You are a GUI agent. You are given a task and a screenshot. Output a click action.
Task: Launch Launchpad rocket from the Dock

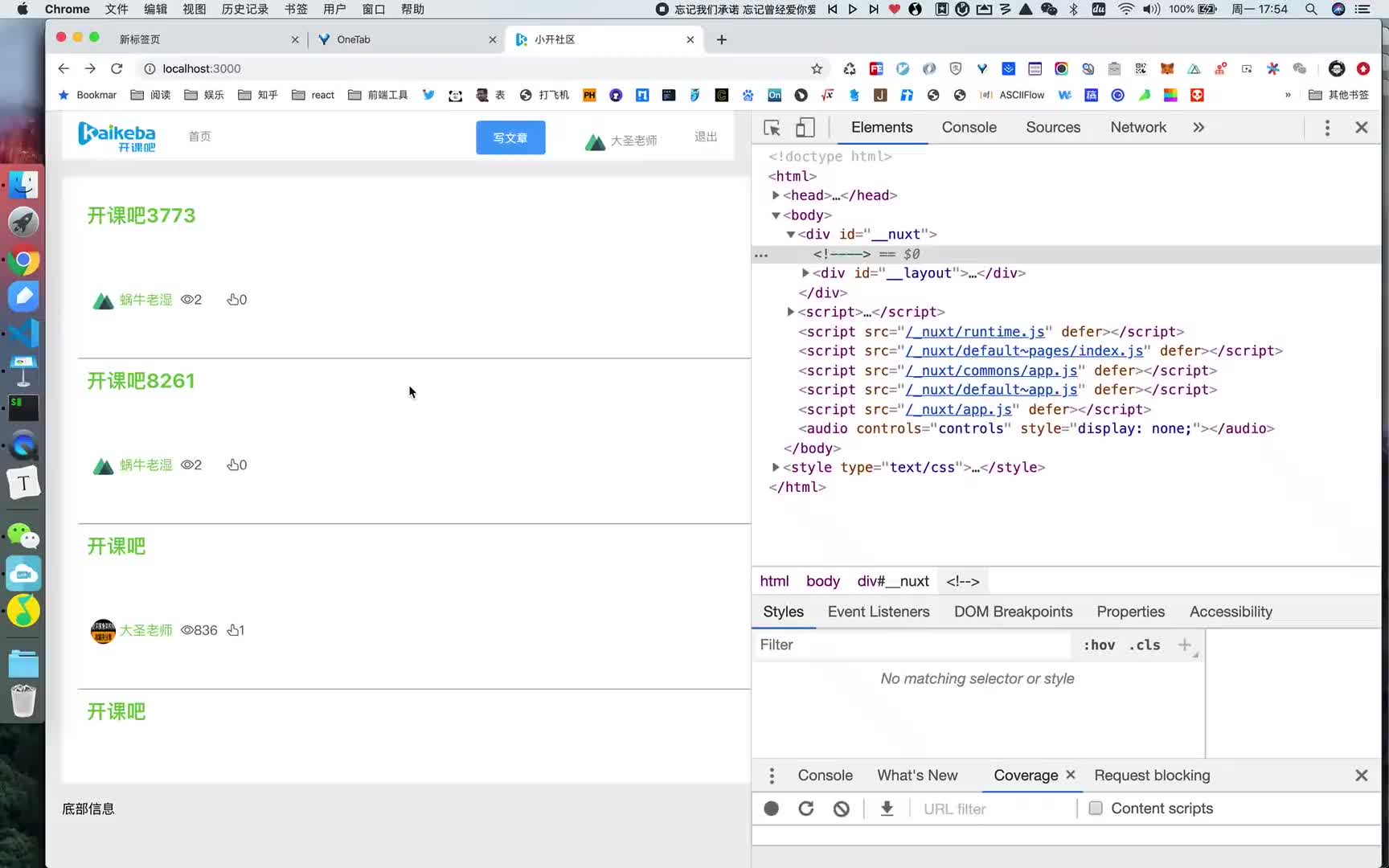click(23, 222)
